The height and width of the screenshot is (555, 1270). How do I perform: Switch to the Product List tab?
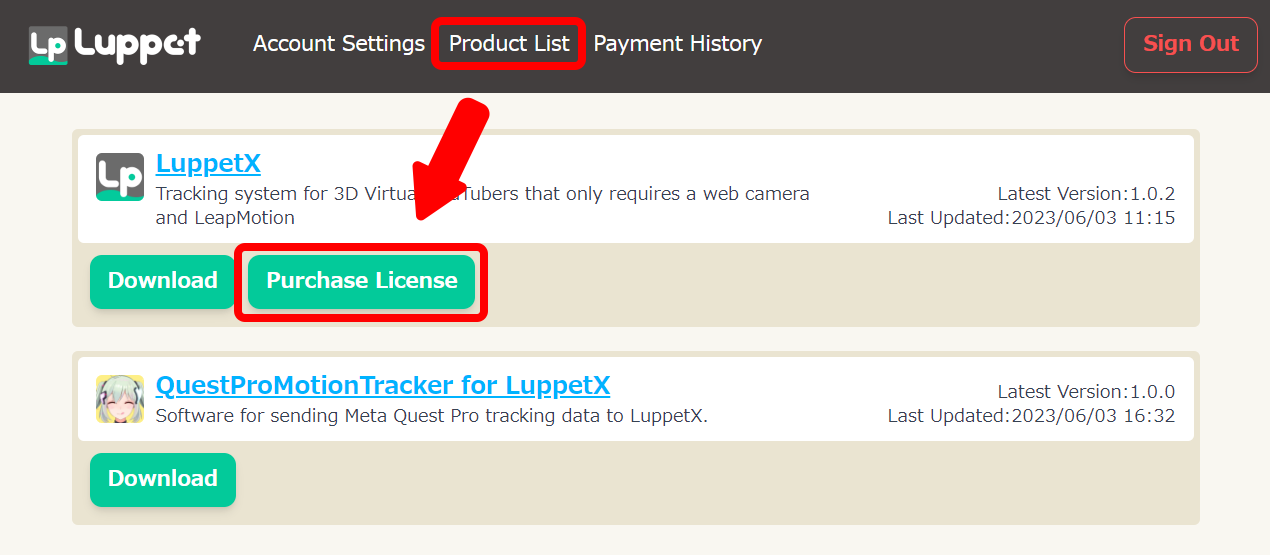tap(509, 44)
